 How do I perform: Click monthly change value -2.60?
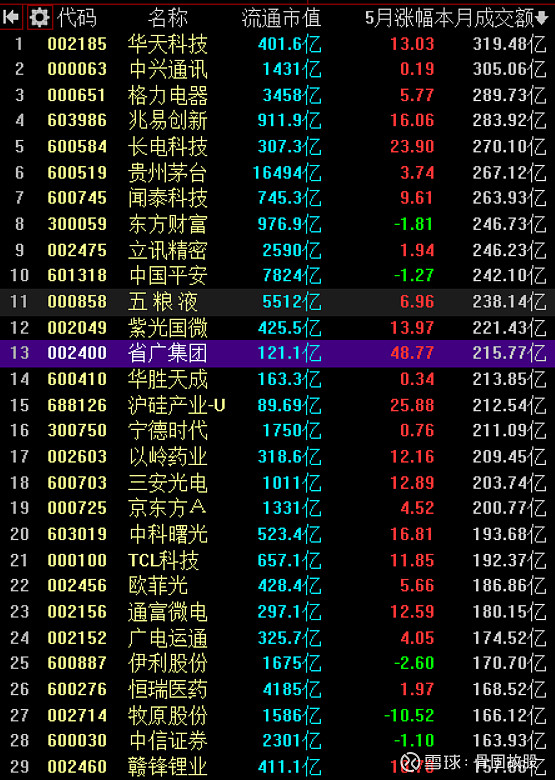(414, 663)
